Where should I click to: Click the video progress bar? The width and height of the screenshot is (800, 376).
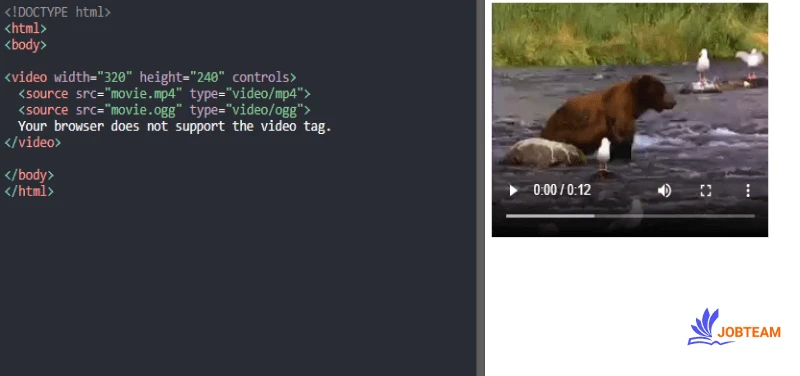(630, 216)
